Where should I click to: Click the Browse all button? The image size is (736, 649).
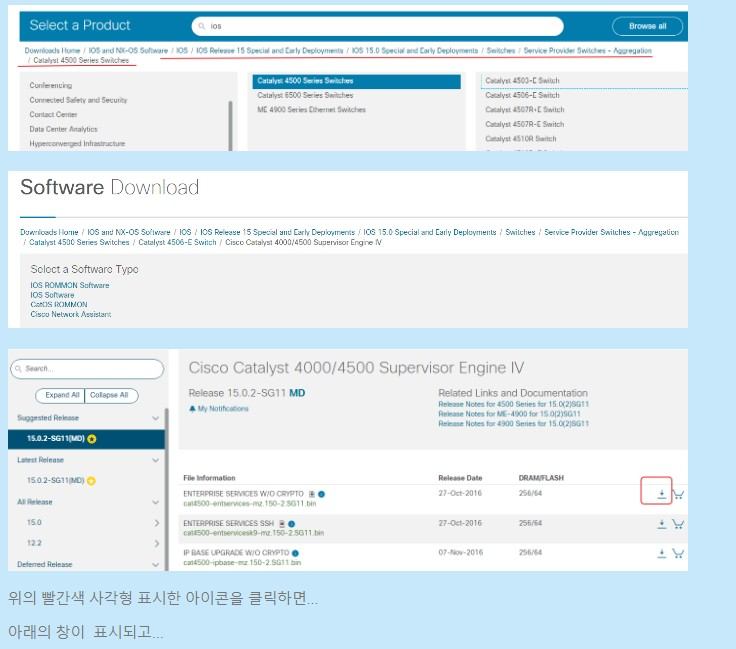(x=647, y=26)
